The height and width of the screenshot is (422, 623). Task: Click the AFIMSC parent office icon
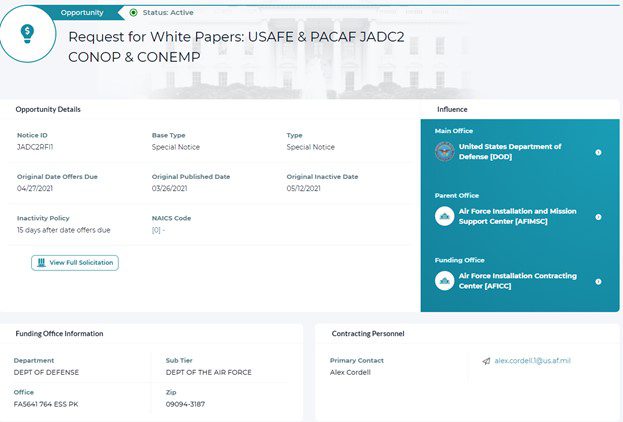[x=444, y=216]
